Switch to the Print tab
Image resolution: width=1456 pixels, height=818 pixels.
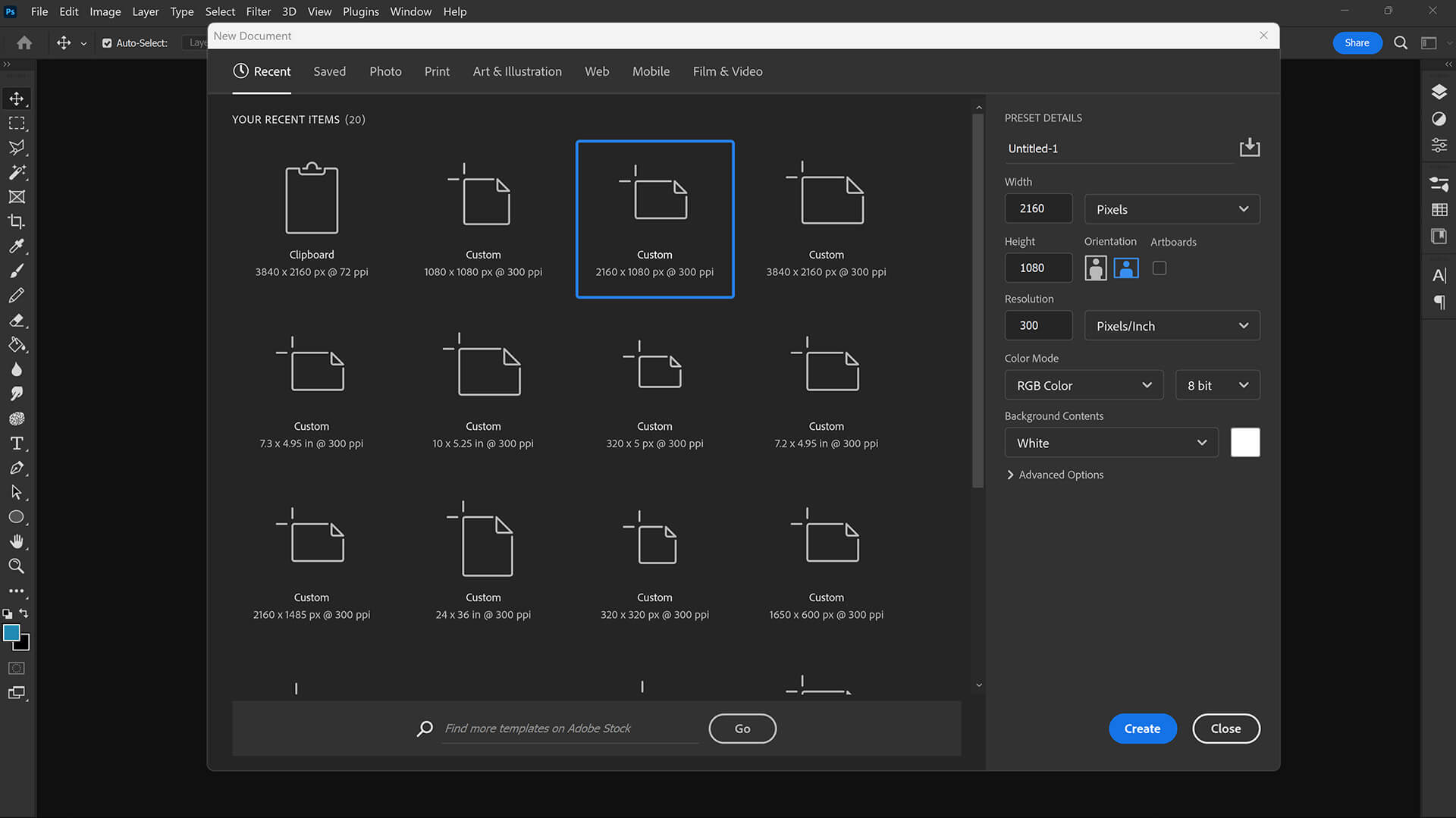tap(437, 71)
